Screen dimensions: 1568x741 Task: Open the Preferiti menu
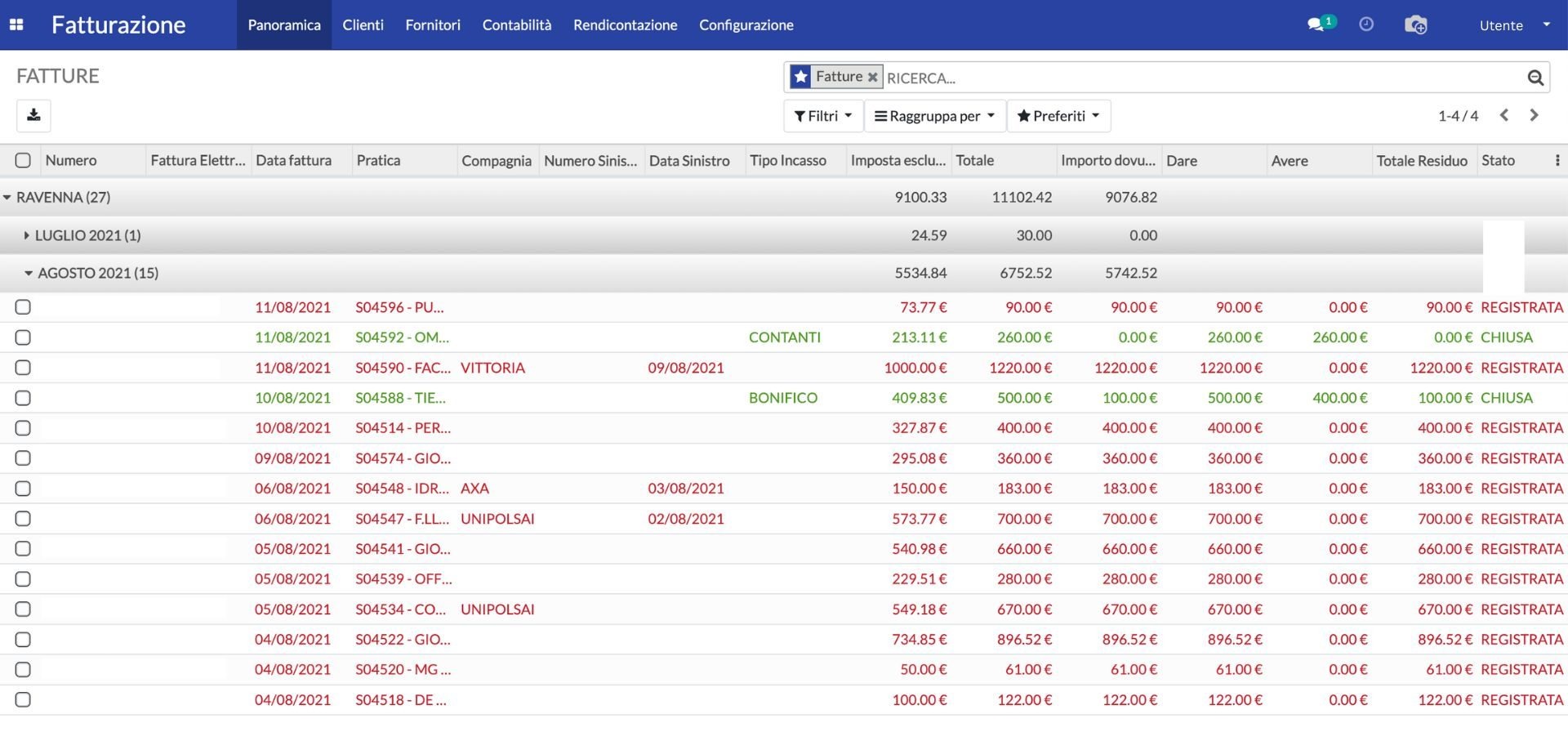pos(1058,115)
